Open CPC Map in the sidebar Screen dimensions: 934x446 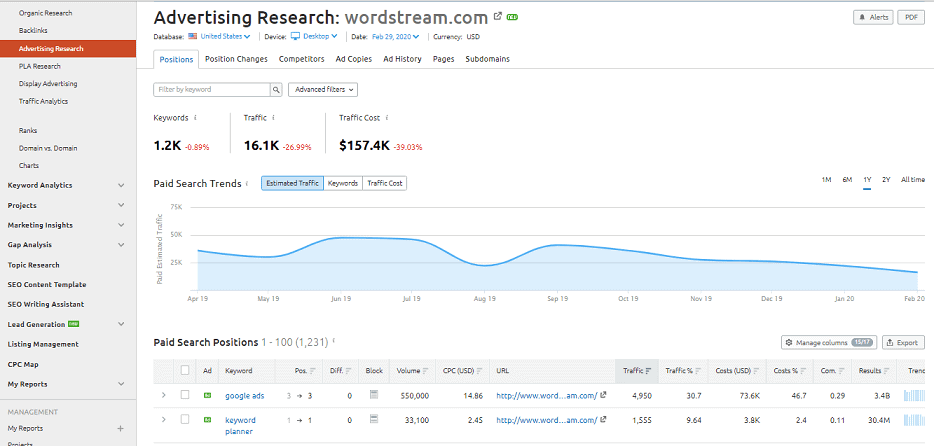pos(23,364)
